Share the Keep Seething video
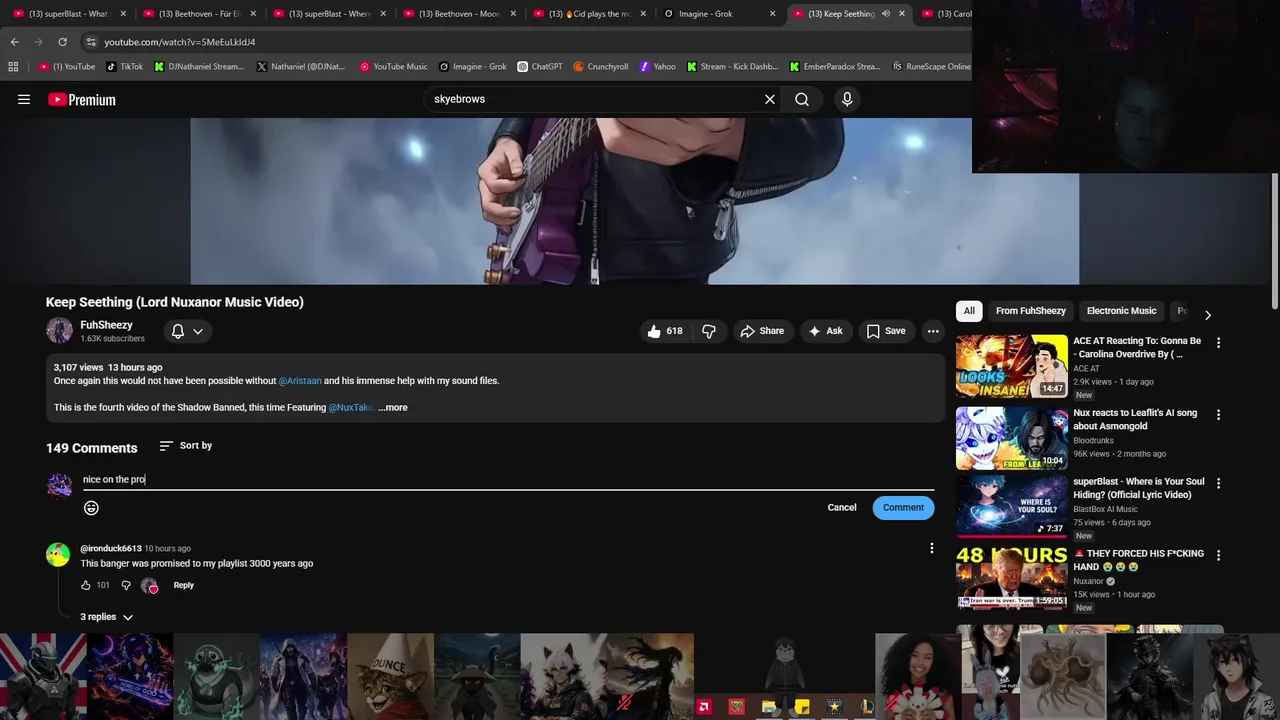1280x720 pixels. click(762, 331)
